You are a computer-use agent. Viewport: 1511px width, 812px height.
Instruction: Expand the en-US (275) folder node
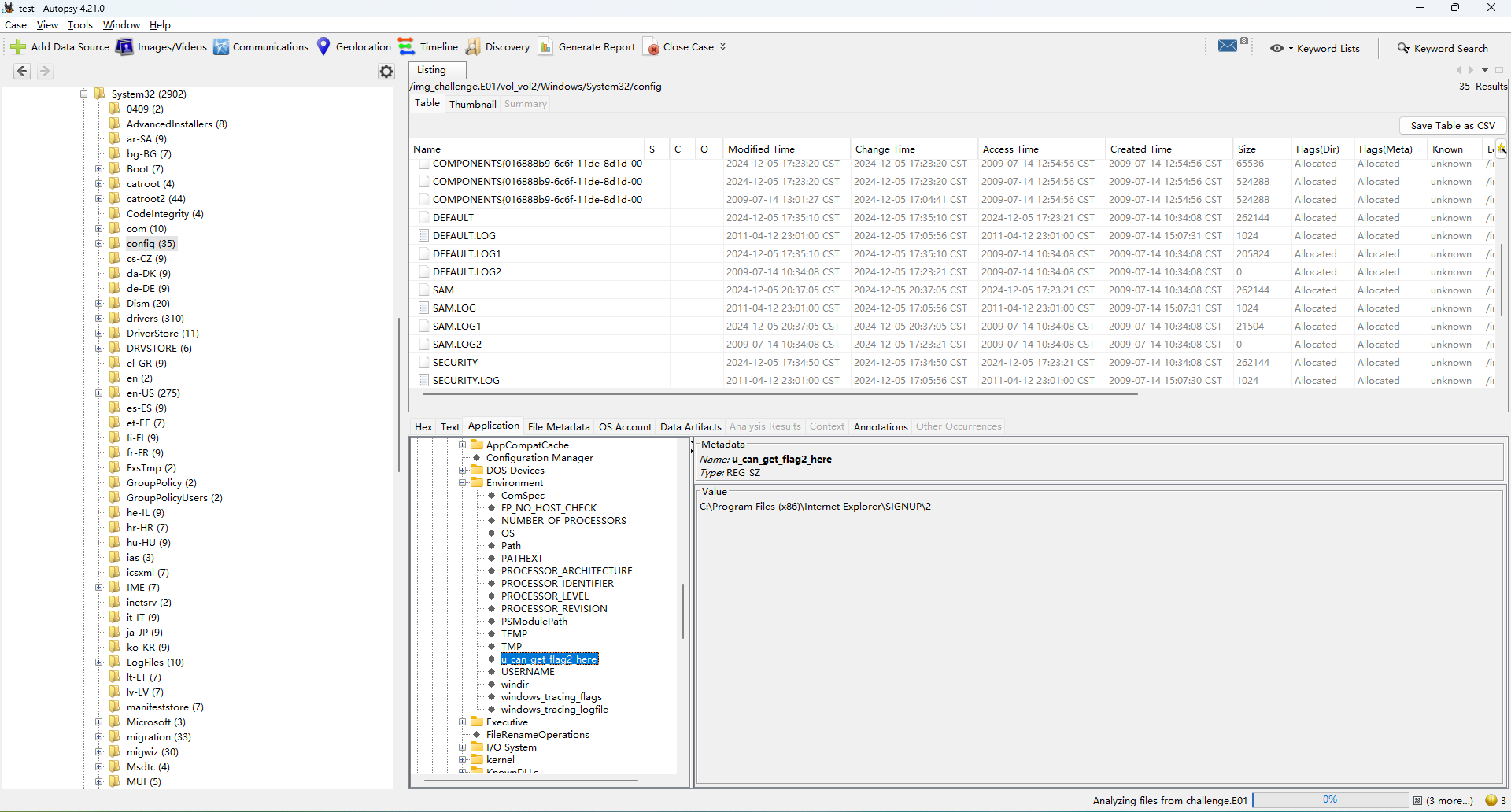[x=99, y=393]
